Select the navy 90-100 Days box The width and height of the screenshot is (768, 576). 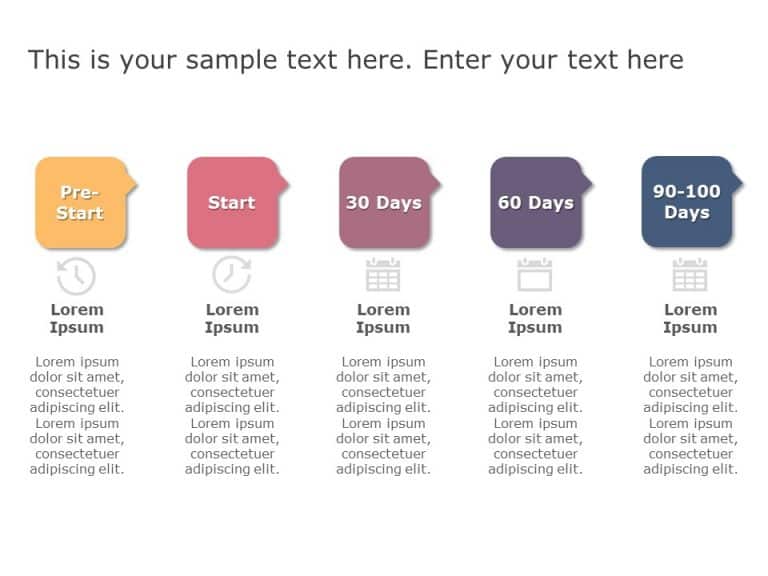tap(686, 203)
